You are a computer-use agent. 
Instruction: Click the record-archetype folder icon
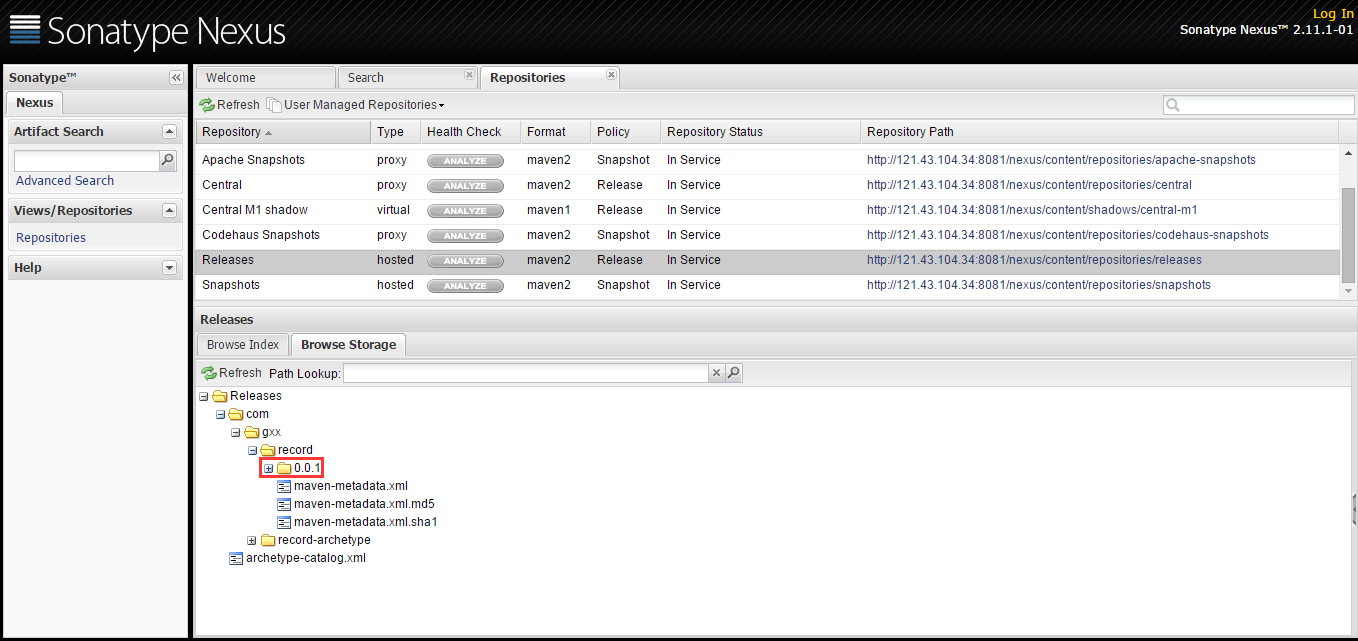[x=268, y=540]
